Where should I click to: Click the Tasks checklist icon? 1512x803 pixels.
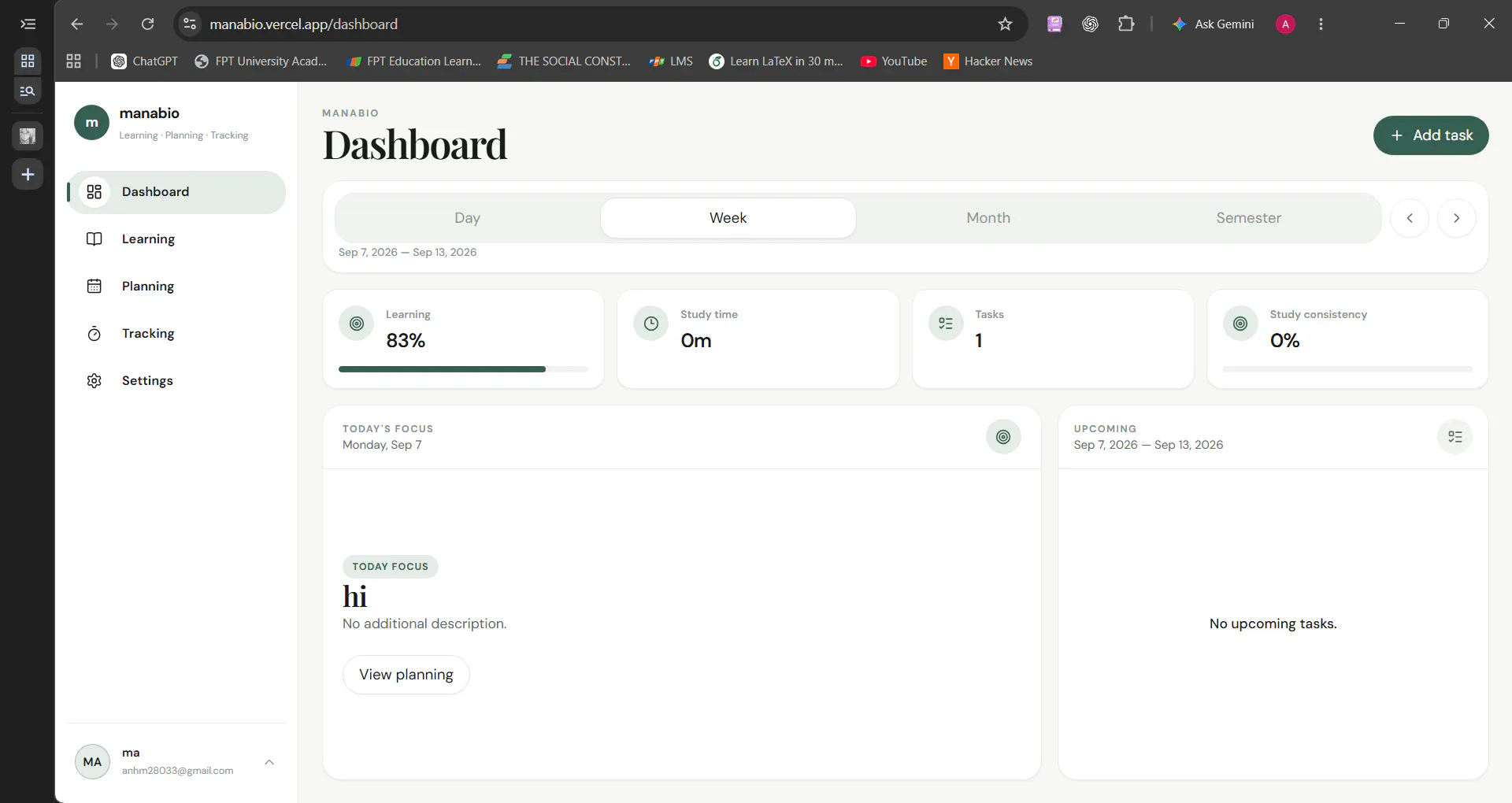click(946, 324)
